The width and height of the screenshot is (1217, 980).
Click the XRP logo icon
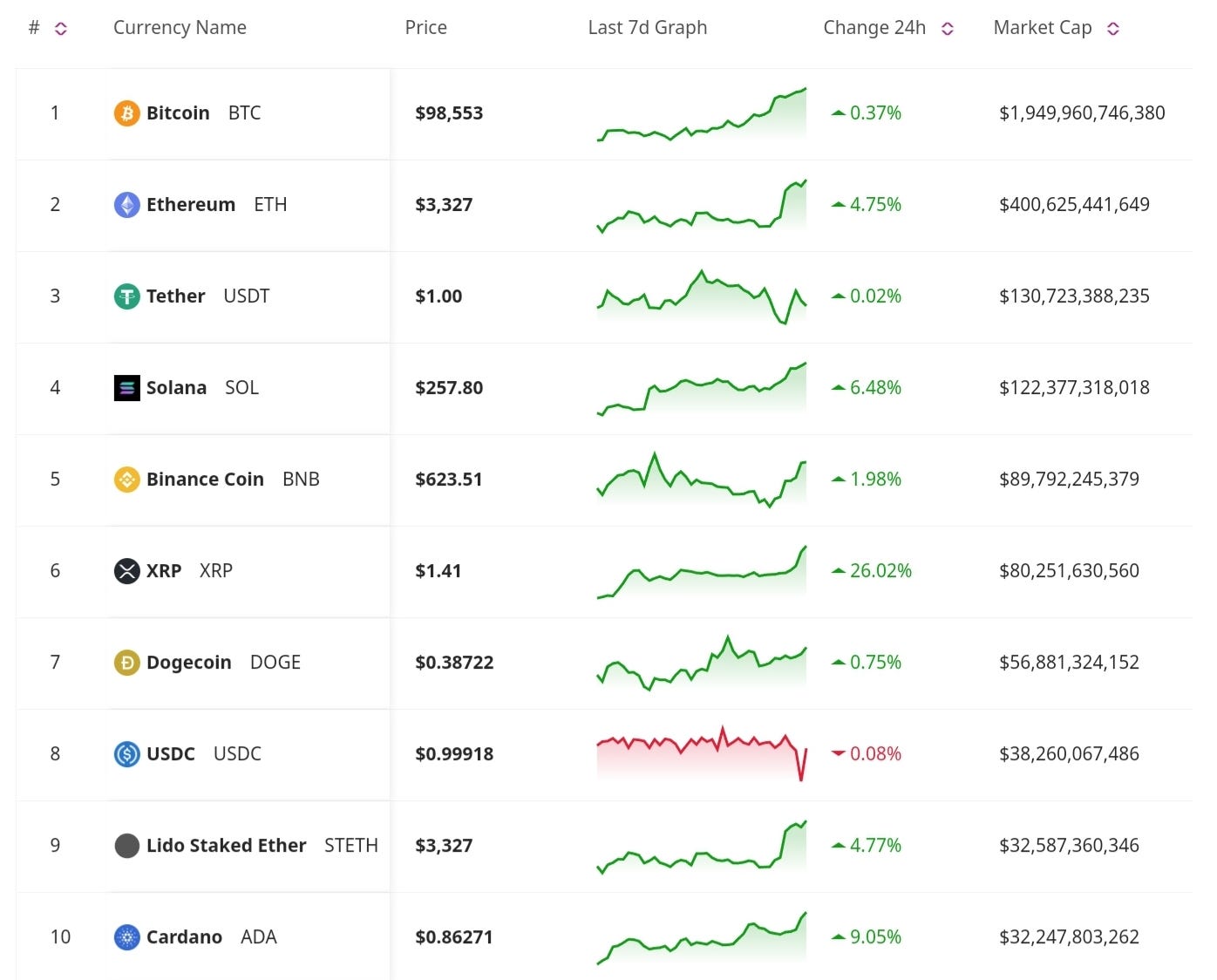(127, 571)
